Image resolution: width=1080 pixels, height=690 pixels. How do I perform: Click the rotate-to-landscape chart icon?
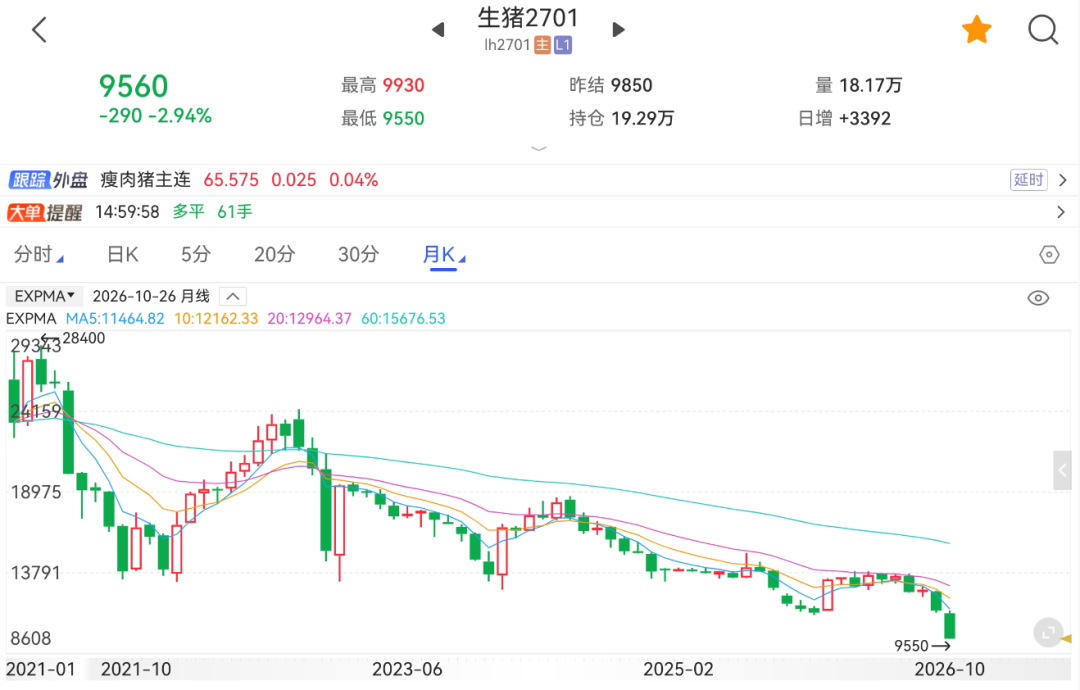[x=1049, y=631]
